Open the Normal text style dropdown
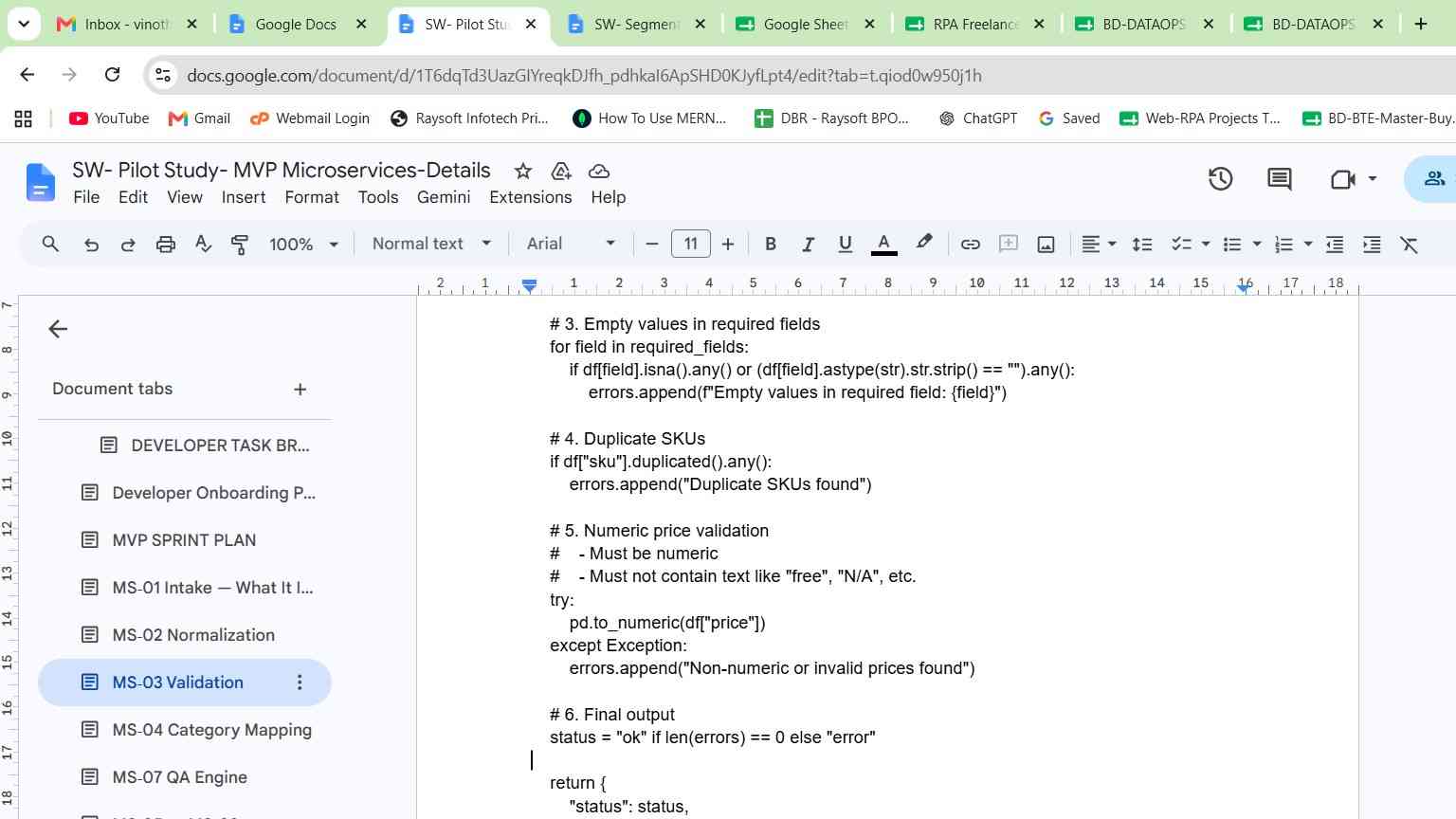 [431, 244]
